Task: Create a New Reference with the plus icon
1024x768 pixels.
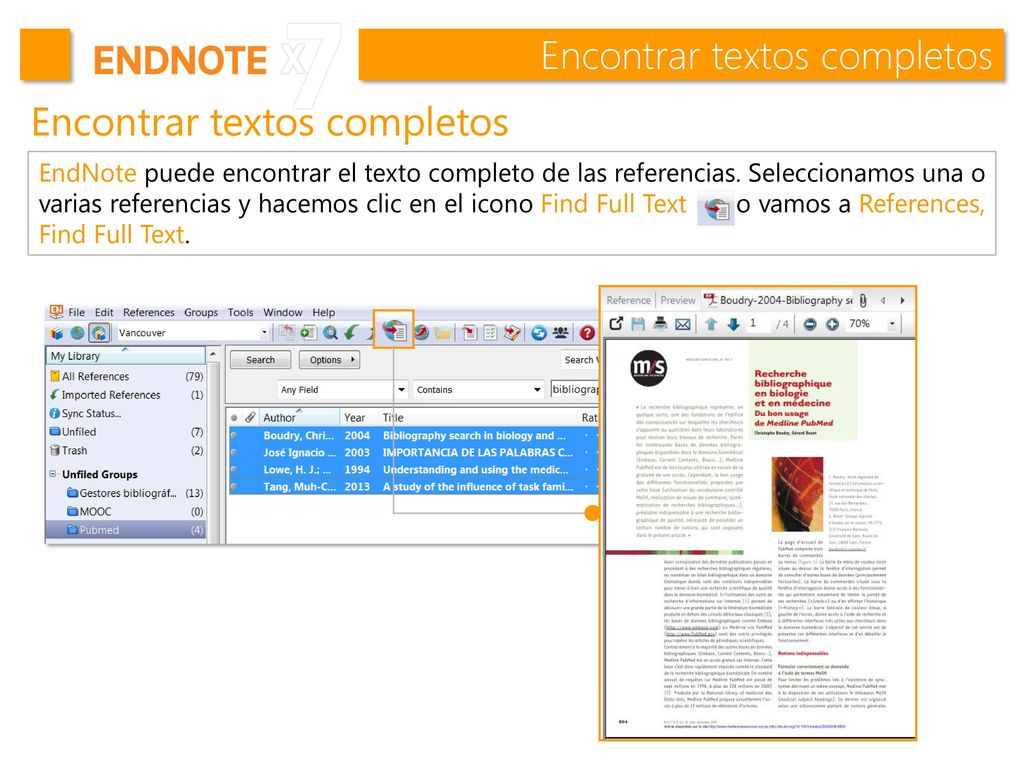Action: point(308,332)
